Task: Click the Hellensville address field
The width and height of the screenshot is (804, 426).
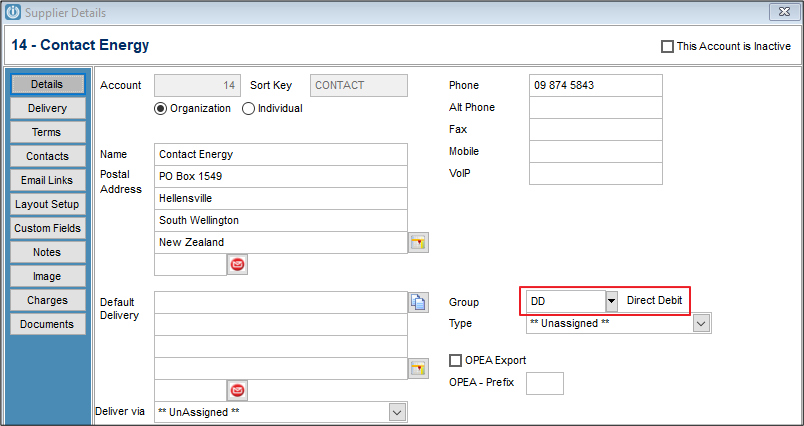Action: click(x=281, y=198)
